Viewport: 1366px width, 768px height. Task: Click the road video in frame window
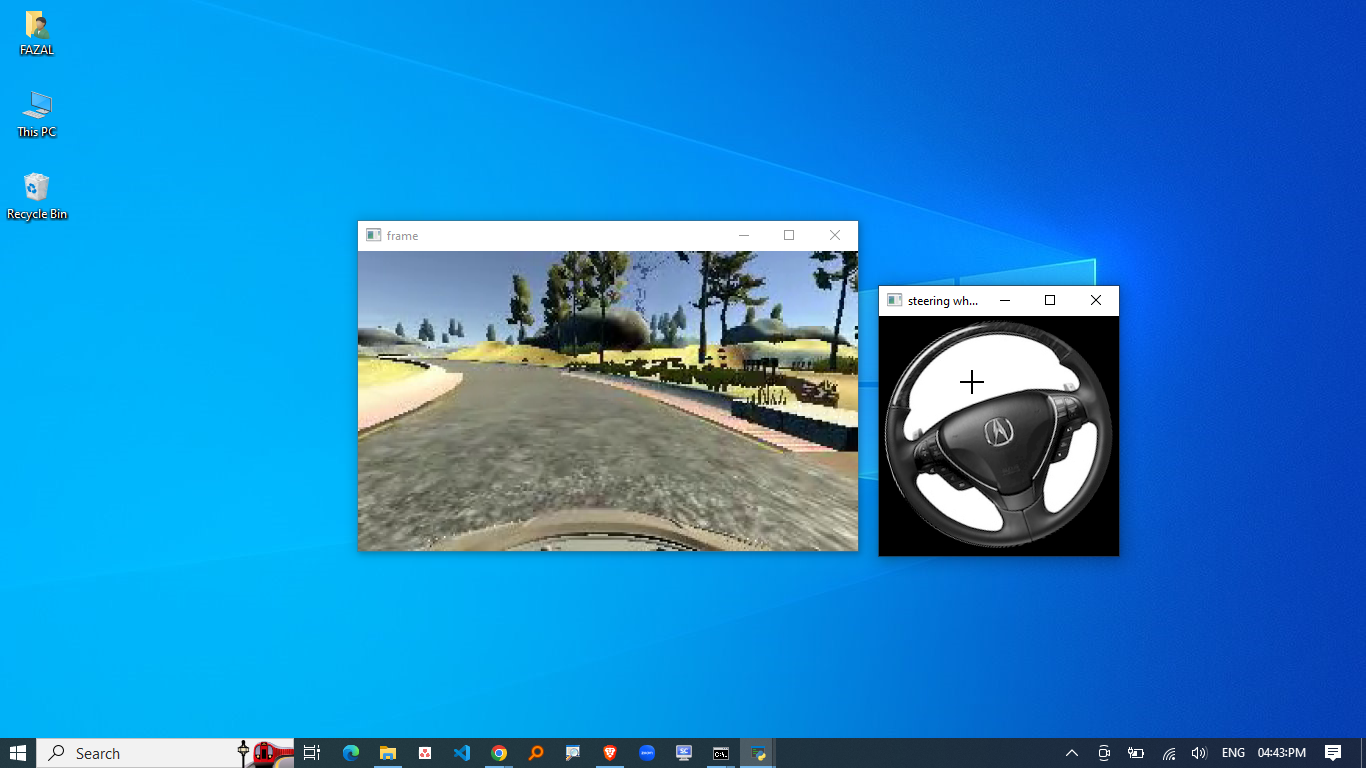pos(608,401)
